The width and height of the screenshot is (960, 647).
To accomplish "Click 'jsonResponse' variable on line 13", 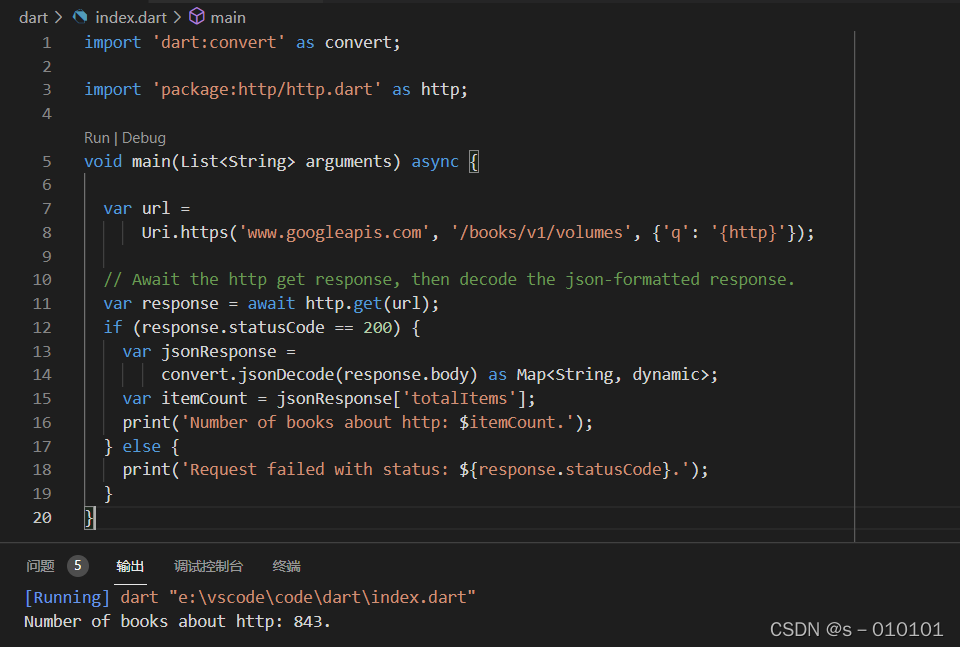I will click(x=219, y=352).
